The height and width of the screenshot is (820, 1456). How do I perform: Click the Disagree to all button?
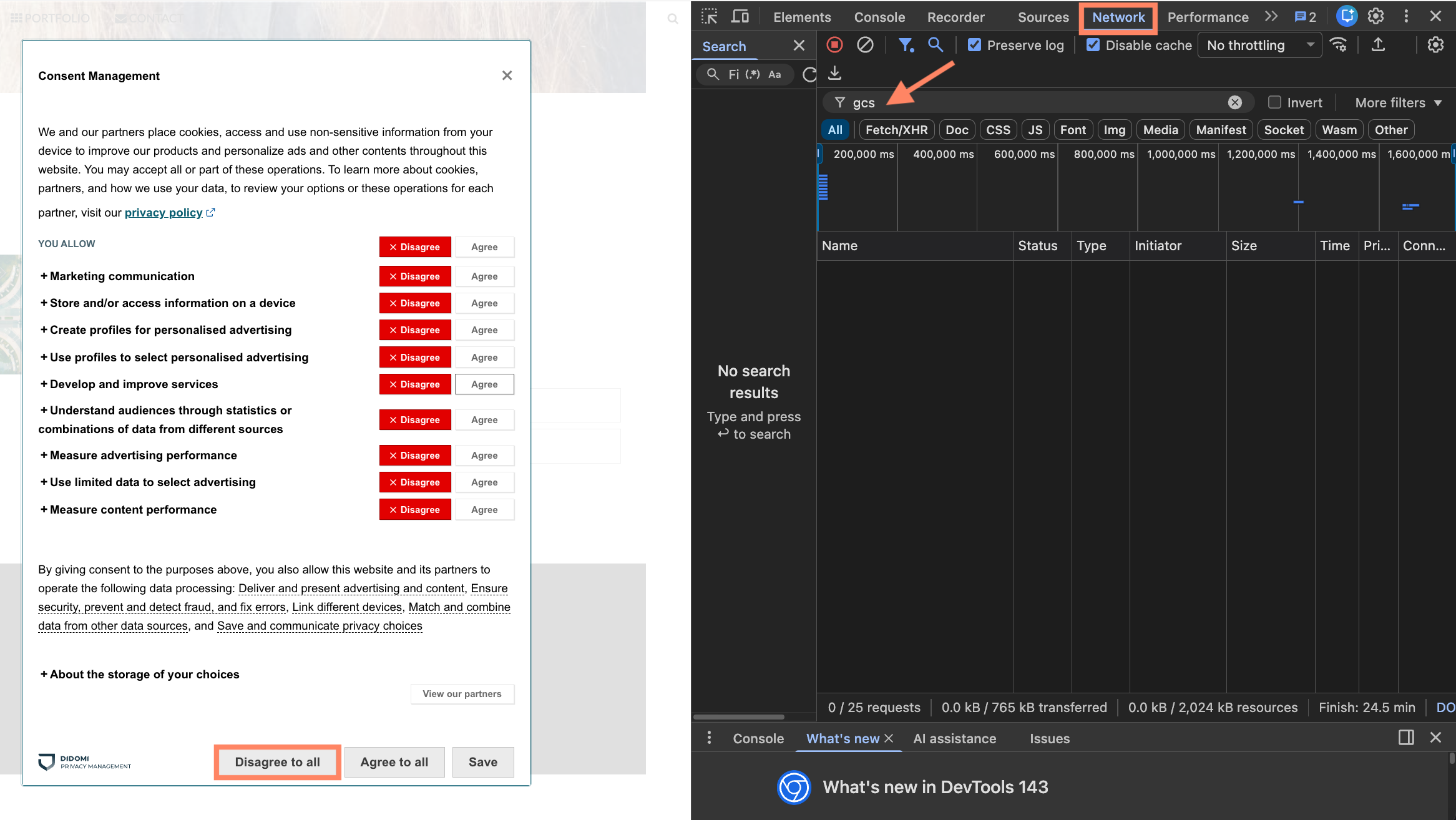click(277, 762)
